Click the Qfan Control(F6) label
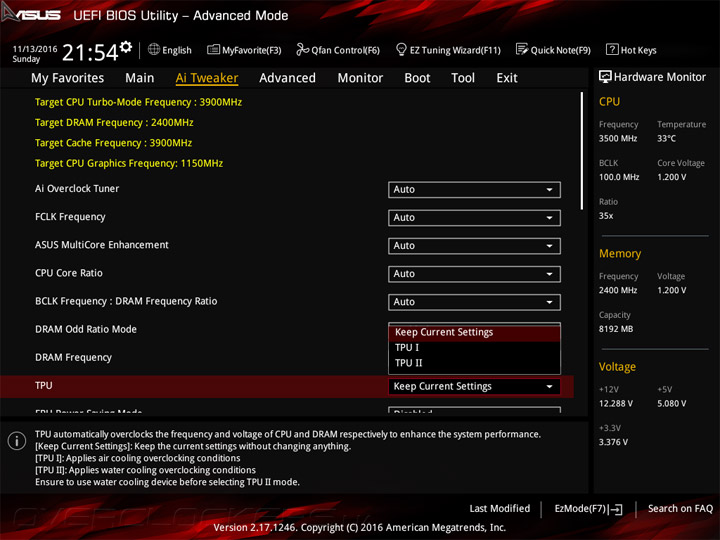Screen dimensions: 720x540 click(x=345, y=50)
